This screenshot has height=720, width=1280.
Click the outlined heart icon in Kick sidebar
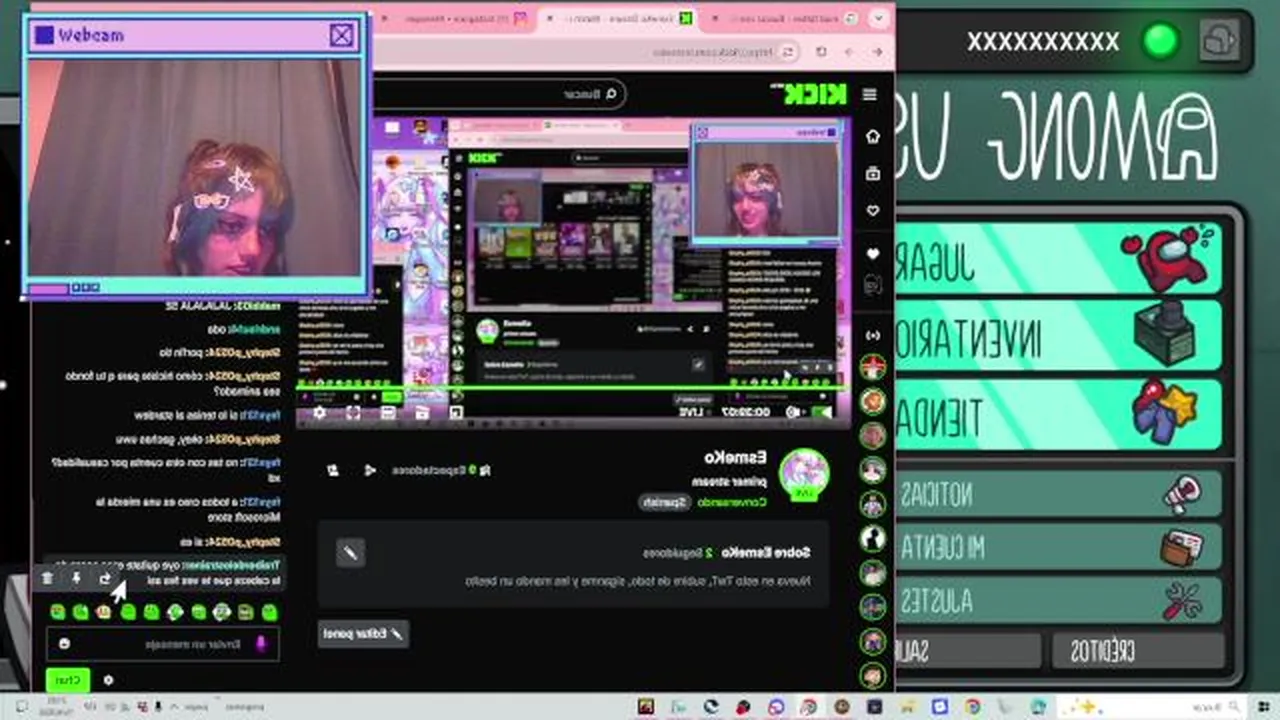point(872,211)
